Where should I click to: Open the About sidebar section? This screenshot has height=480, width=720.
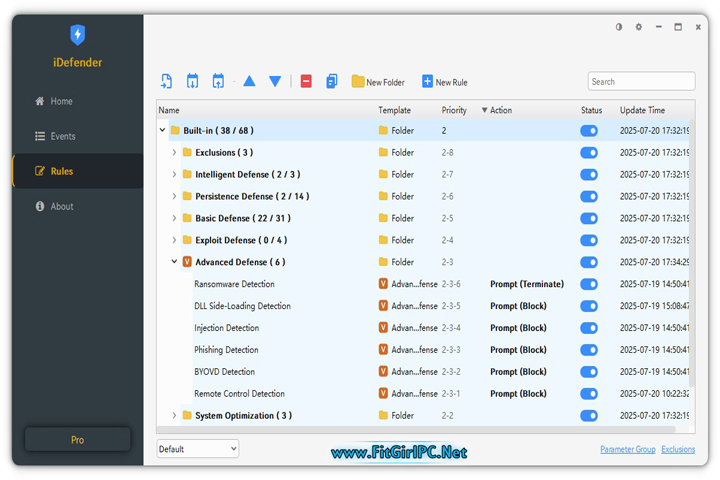(62, 206)
